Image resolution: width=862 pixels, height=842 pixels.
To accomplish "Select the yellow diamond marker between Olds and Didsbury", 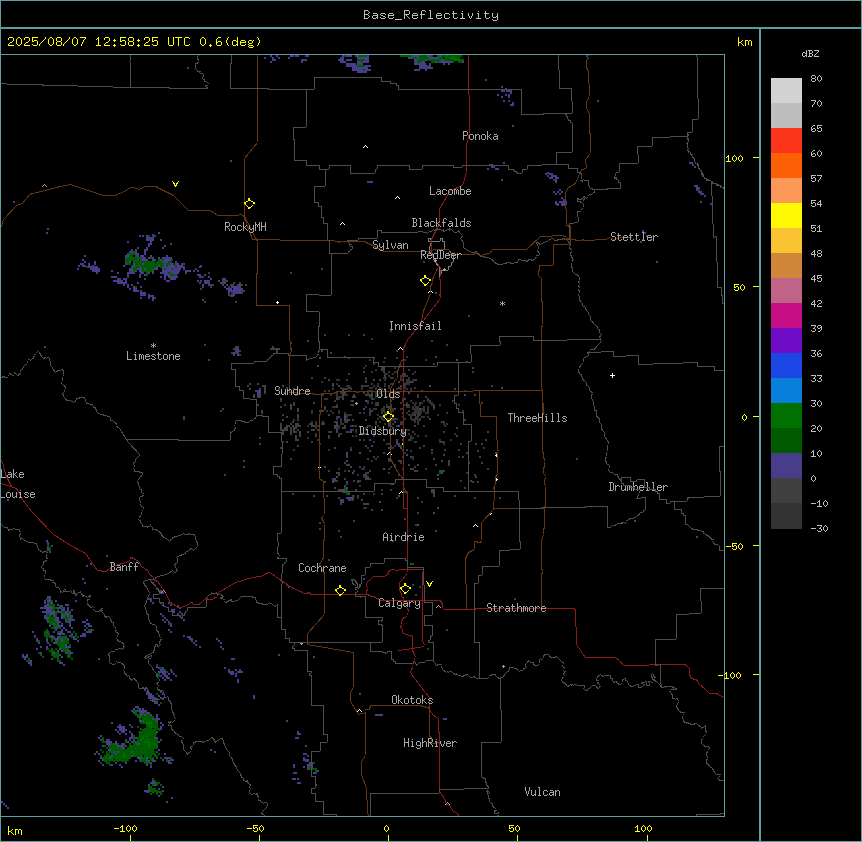I will (388, 416).
